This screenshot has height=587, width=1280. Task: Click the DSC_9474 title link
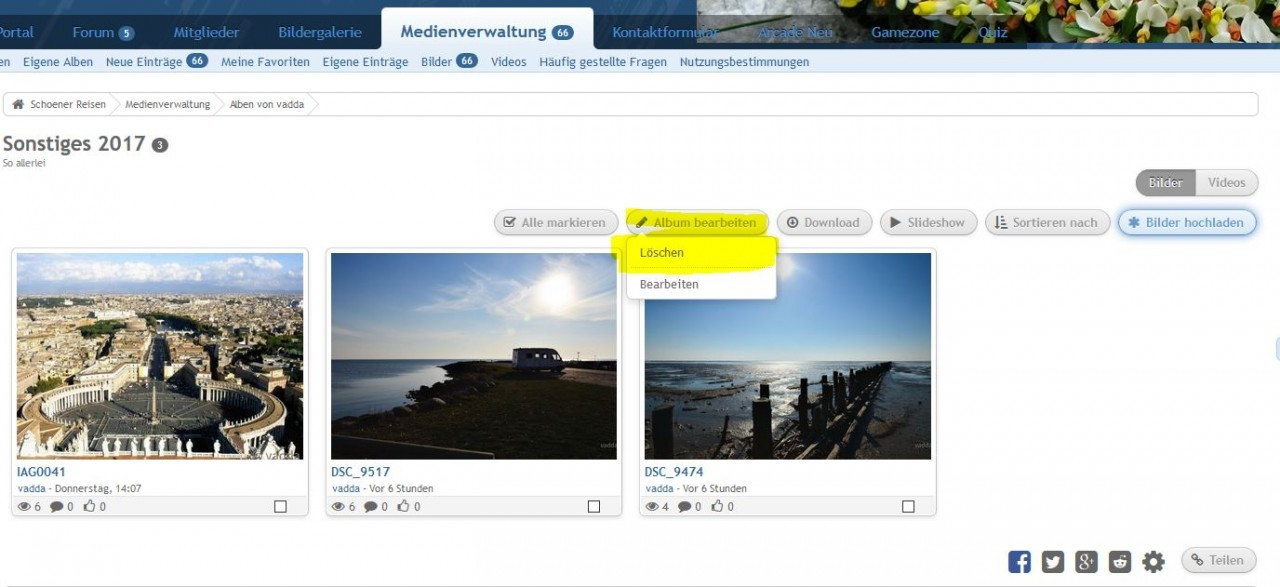[674, 472]
